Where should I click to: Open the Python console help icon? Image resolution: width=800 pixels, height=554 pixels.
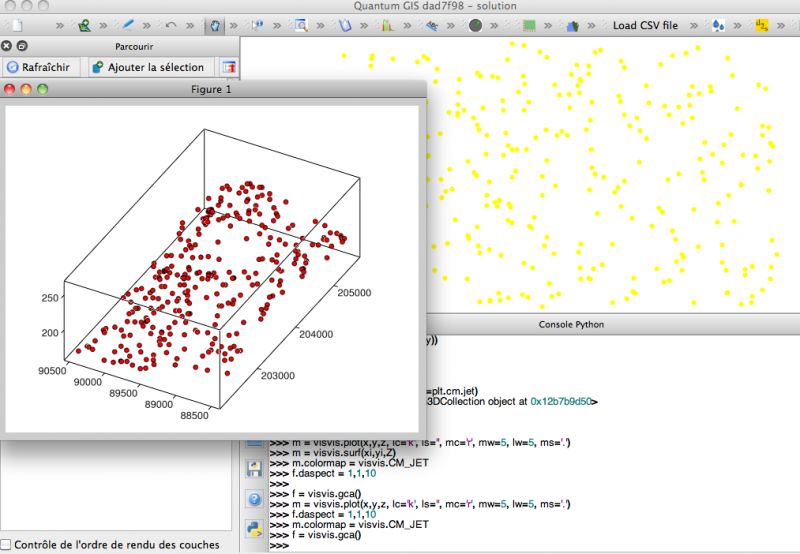tap(254, 499)
